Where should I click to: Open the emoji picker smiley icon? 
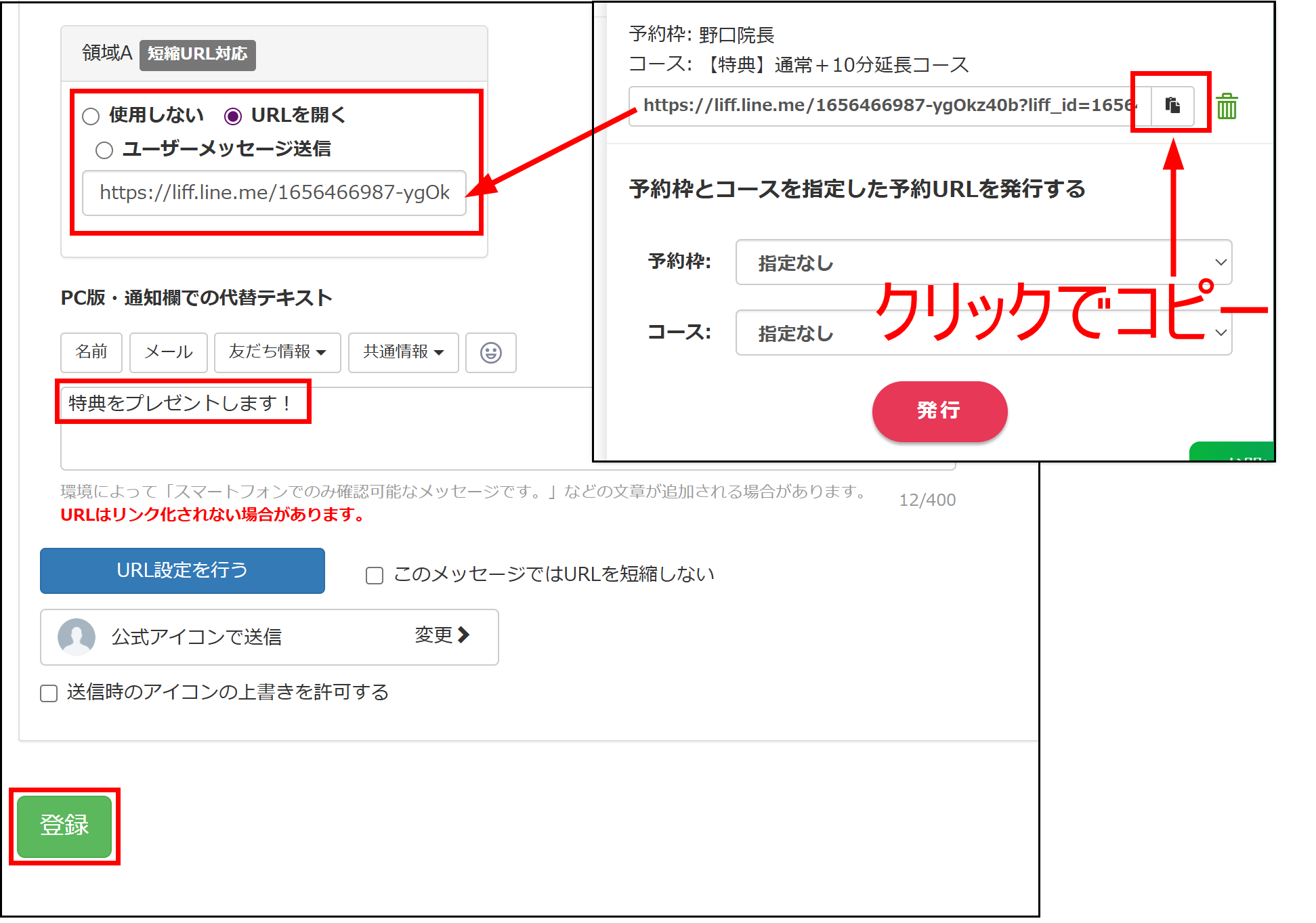click(490, 352)
